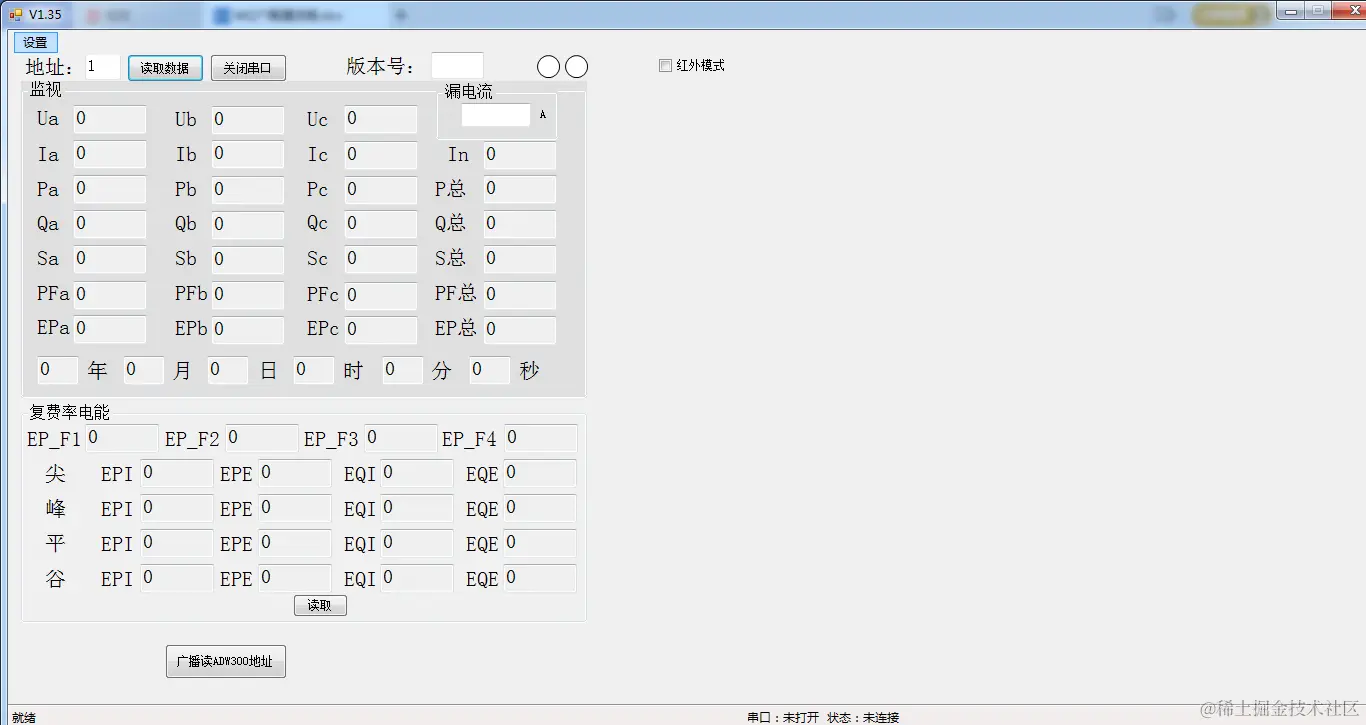This screenshot has height=725, width=1366.
Task: Click the Q总 value field
Action: [x=520, y=224]
